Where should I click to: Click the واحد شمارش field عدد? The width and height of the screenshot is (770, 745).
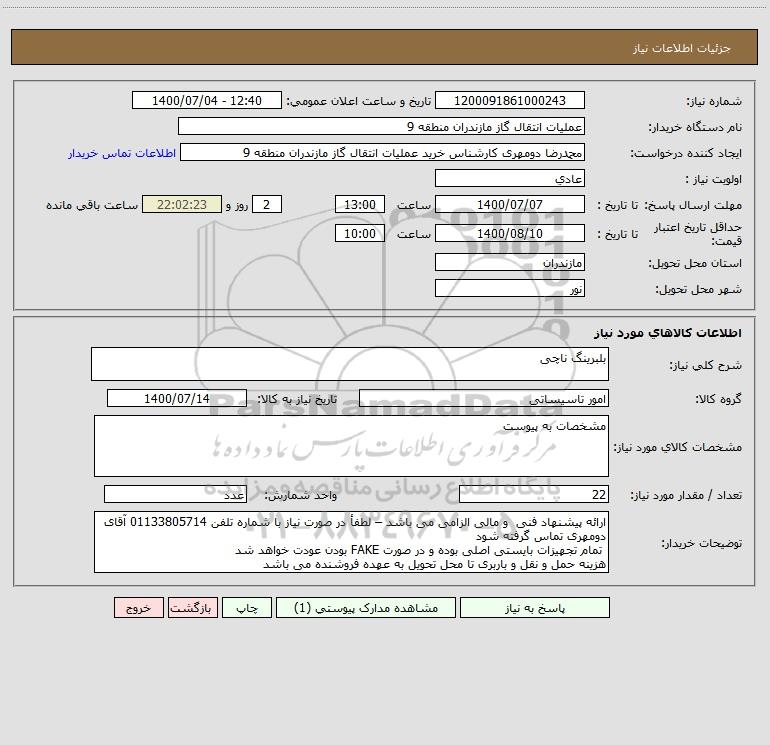(x=175, y=495)
